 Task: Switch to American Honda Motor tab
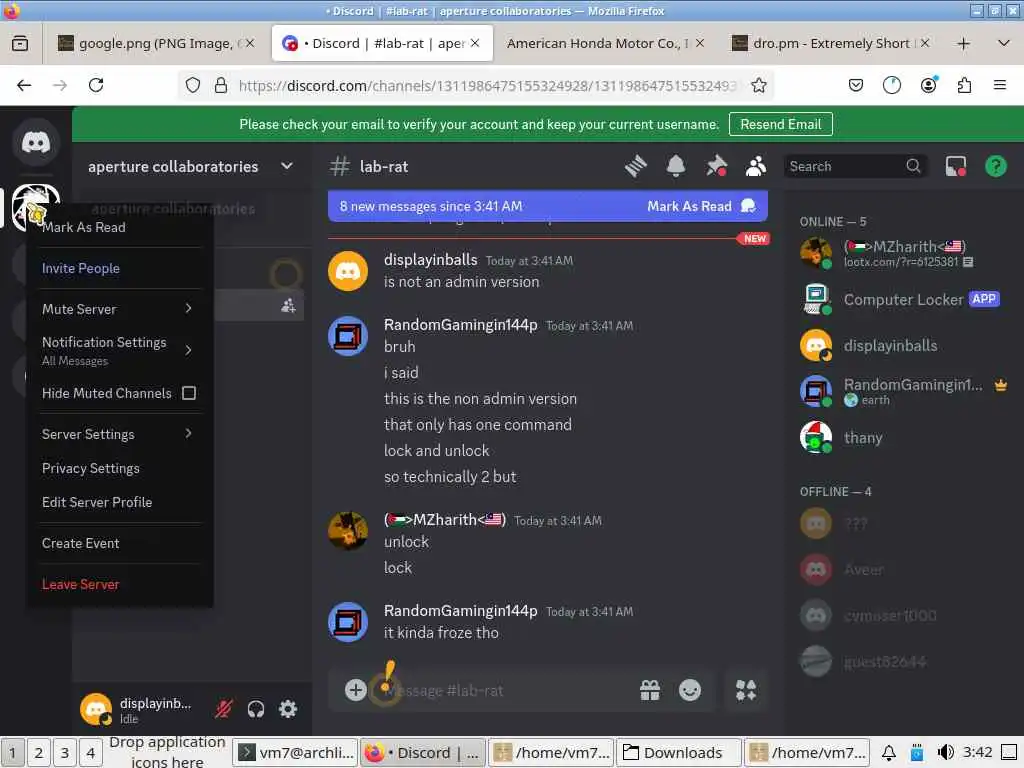604,44
